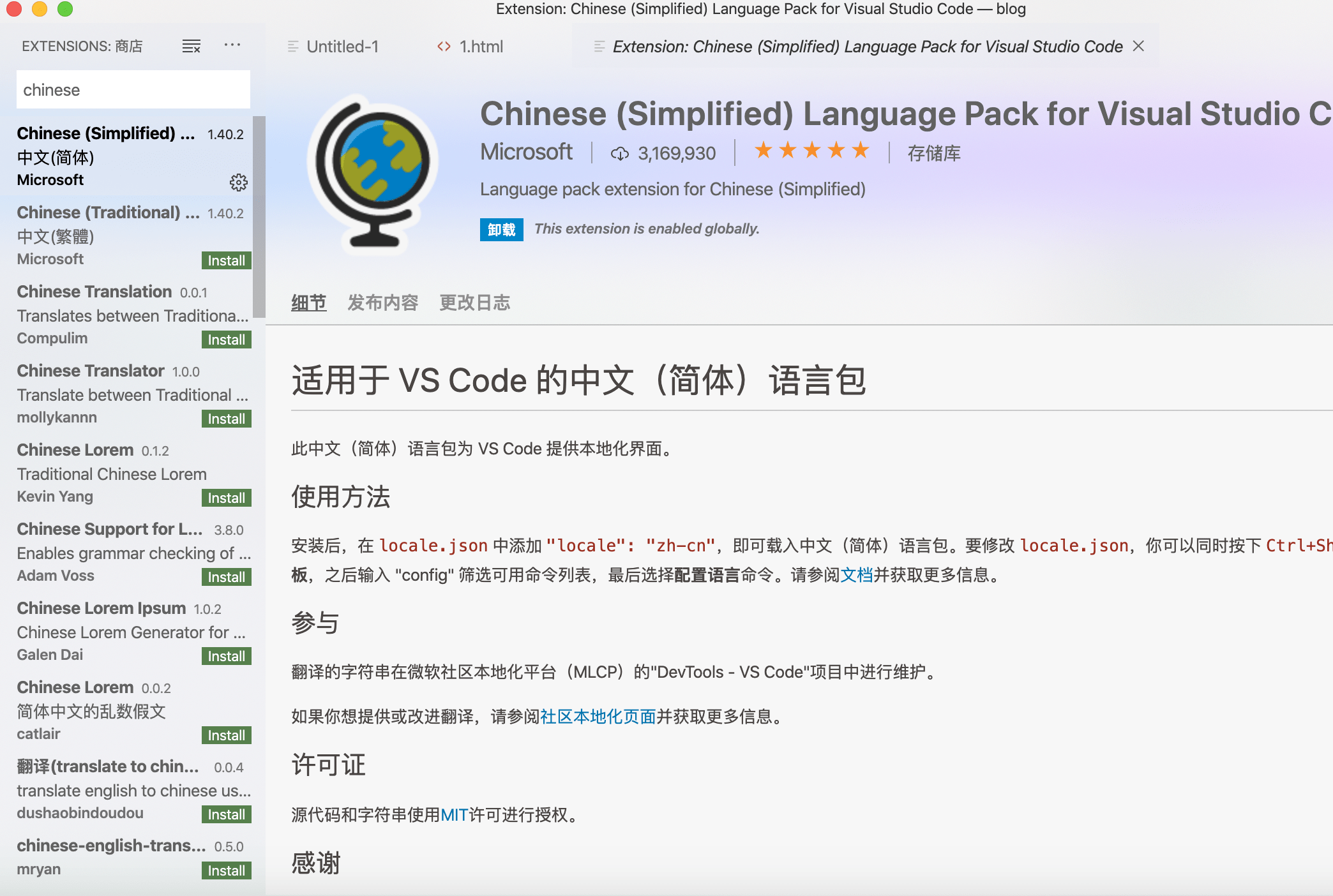Install Chinese Lorem Ipsum by Galen Dai
1333x896 pixels.
226,656
